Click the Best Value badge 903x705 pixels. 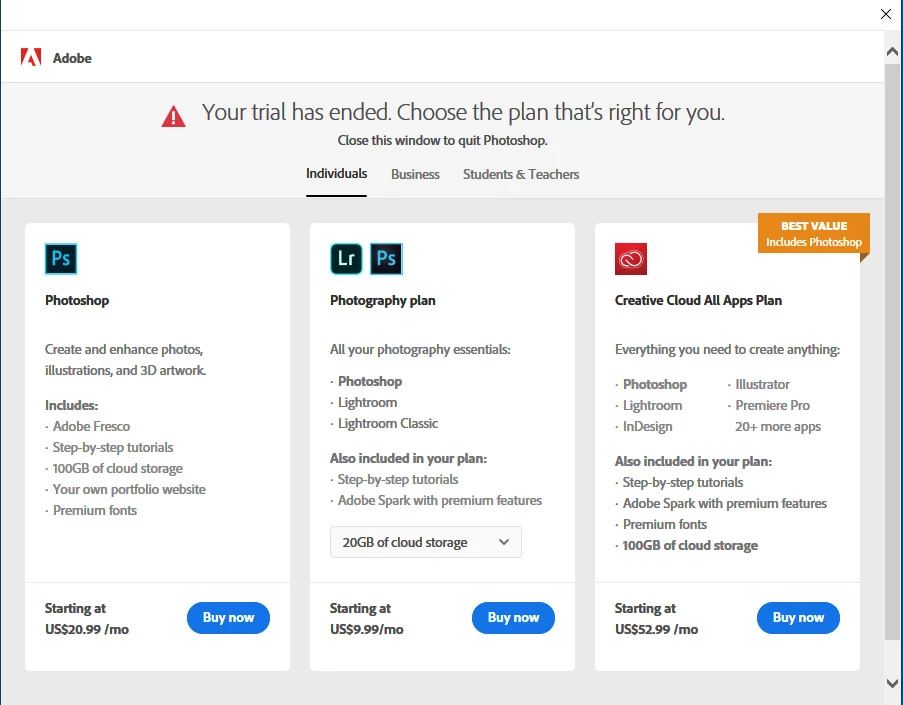[814, 234]
